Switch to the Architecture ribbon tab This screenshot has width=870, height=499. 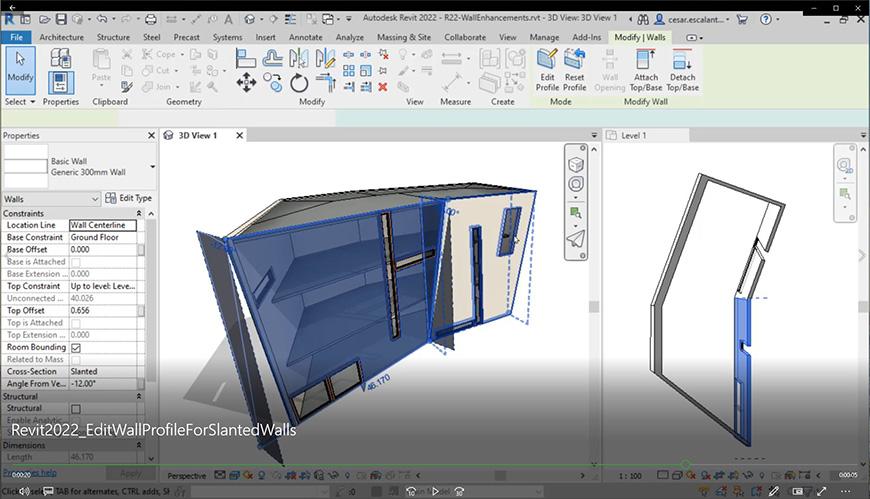click(x=62, y=37)
